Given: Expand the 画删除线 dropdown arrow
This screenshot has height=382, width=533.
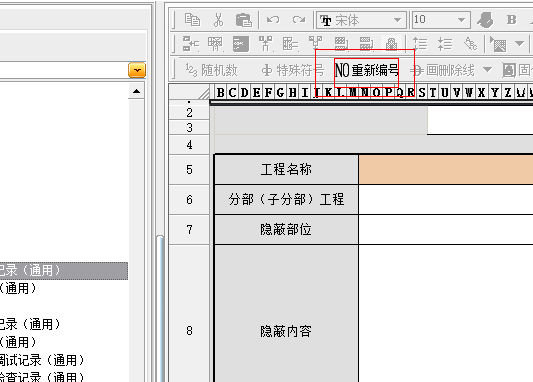Looking at the screenshot, I should pyautogui.click(x=487, y=70).
